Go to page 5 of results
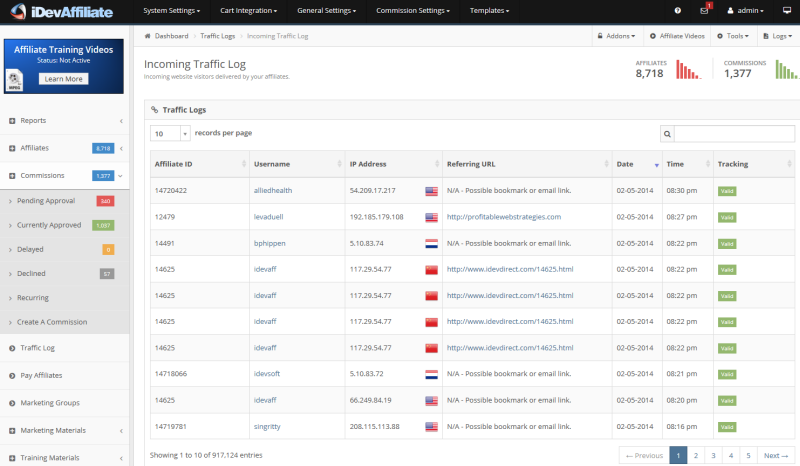Viewport: 800px width, 466px height. (x=748, y=455)
